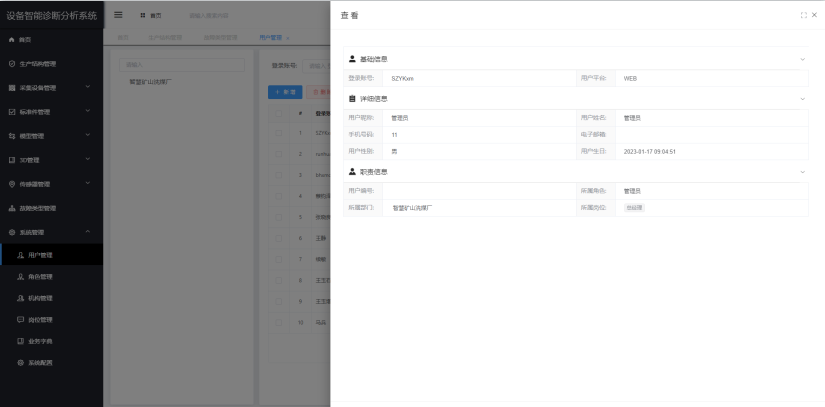Expand 采集设备管理 using its arrow

click(x=88, y=87)
